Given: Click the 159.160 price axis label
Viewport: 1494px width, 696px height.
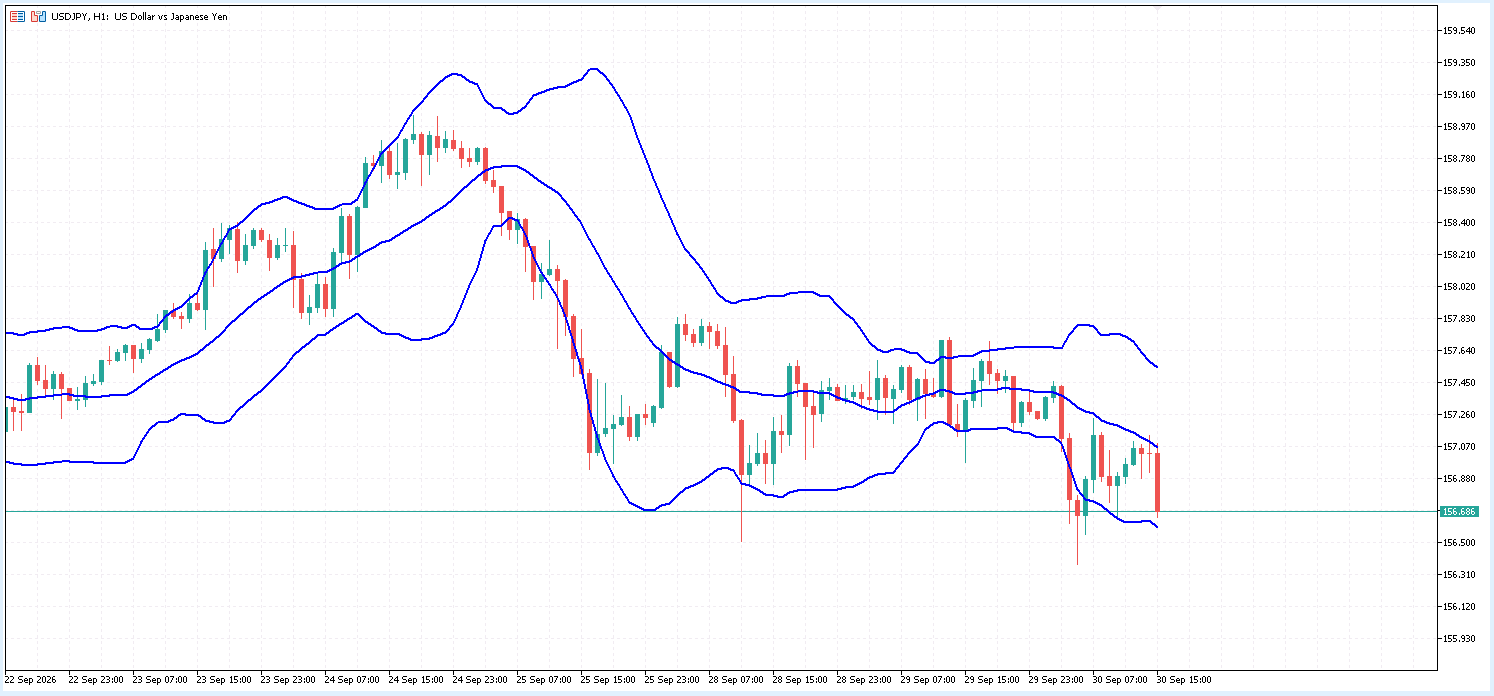Looking at the screenshot, I should (1459, 95).
